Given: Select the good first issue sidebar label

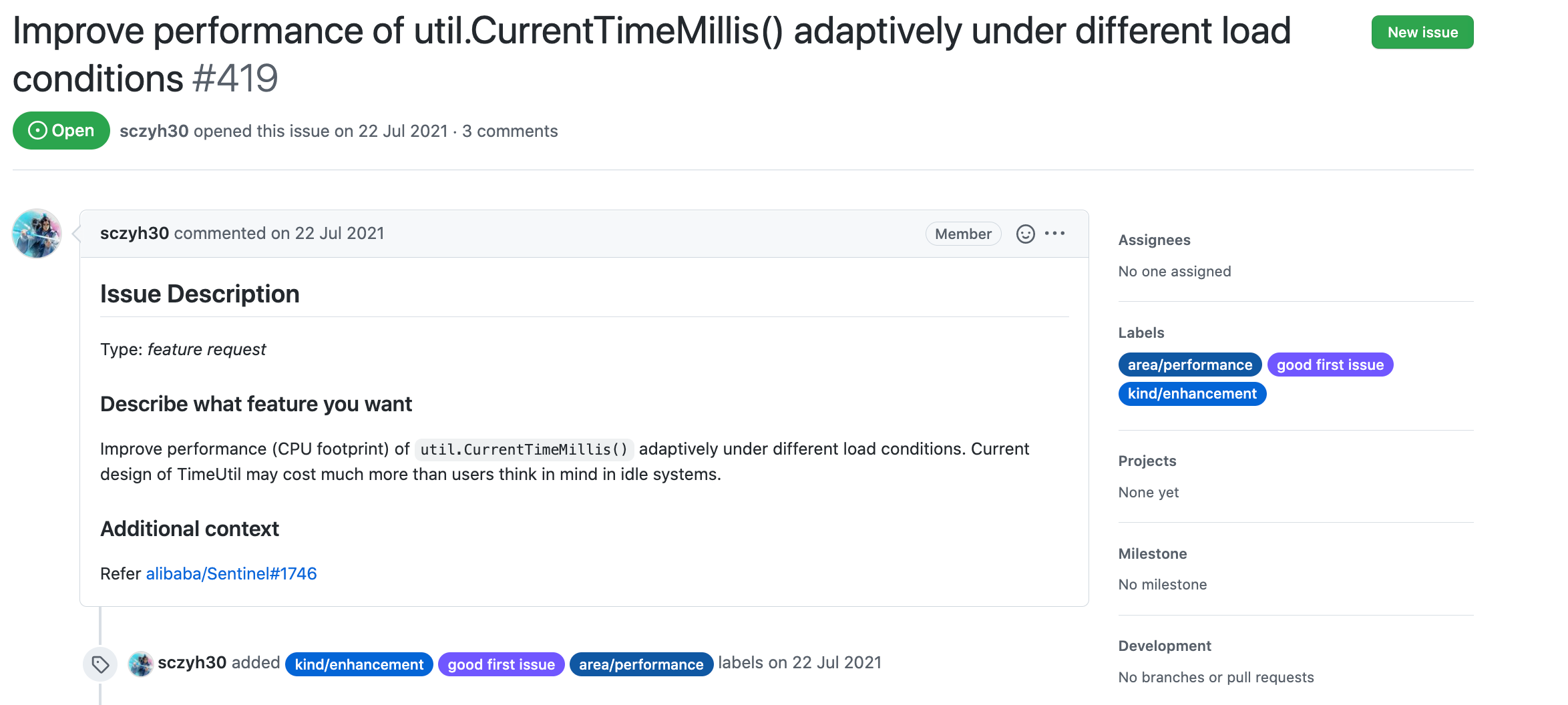Looking at the screenshot, I should (1330, 365).
